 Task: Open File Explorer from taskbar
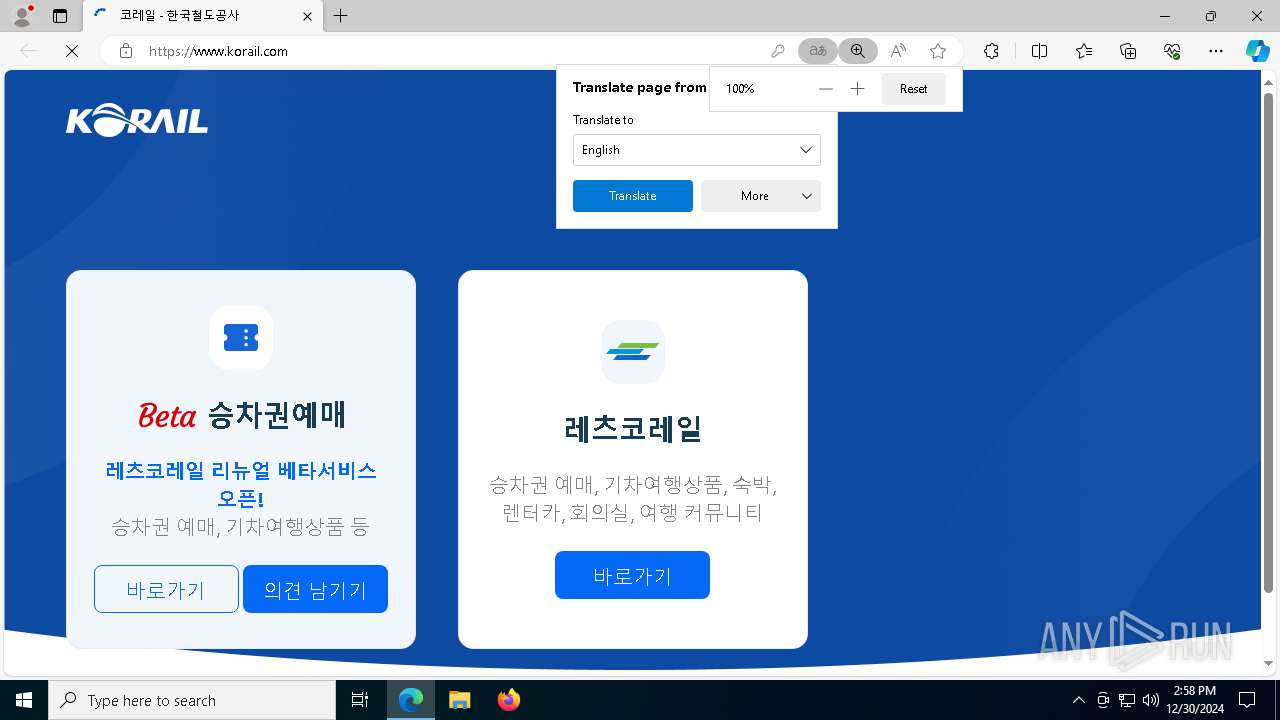[459, 700]
